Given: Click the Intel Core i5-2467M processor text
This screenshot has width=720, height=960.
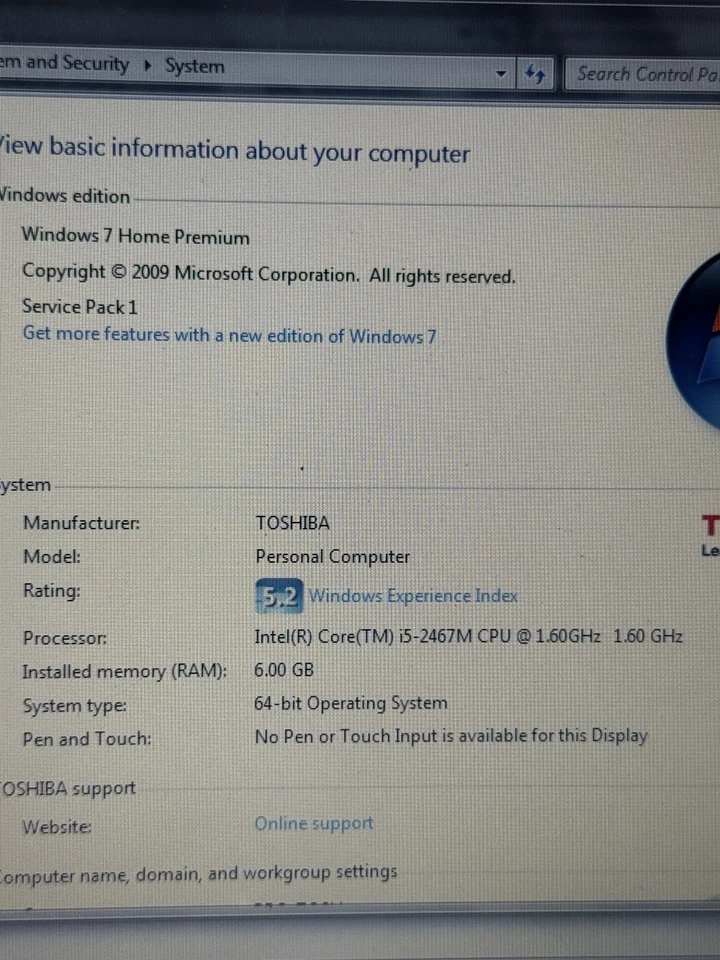Looking at the screenshot, I should click(x=468, y=636).
